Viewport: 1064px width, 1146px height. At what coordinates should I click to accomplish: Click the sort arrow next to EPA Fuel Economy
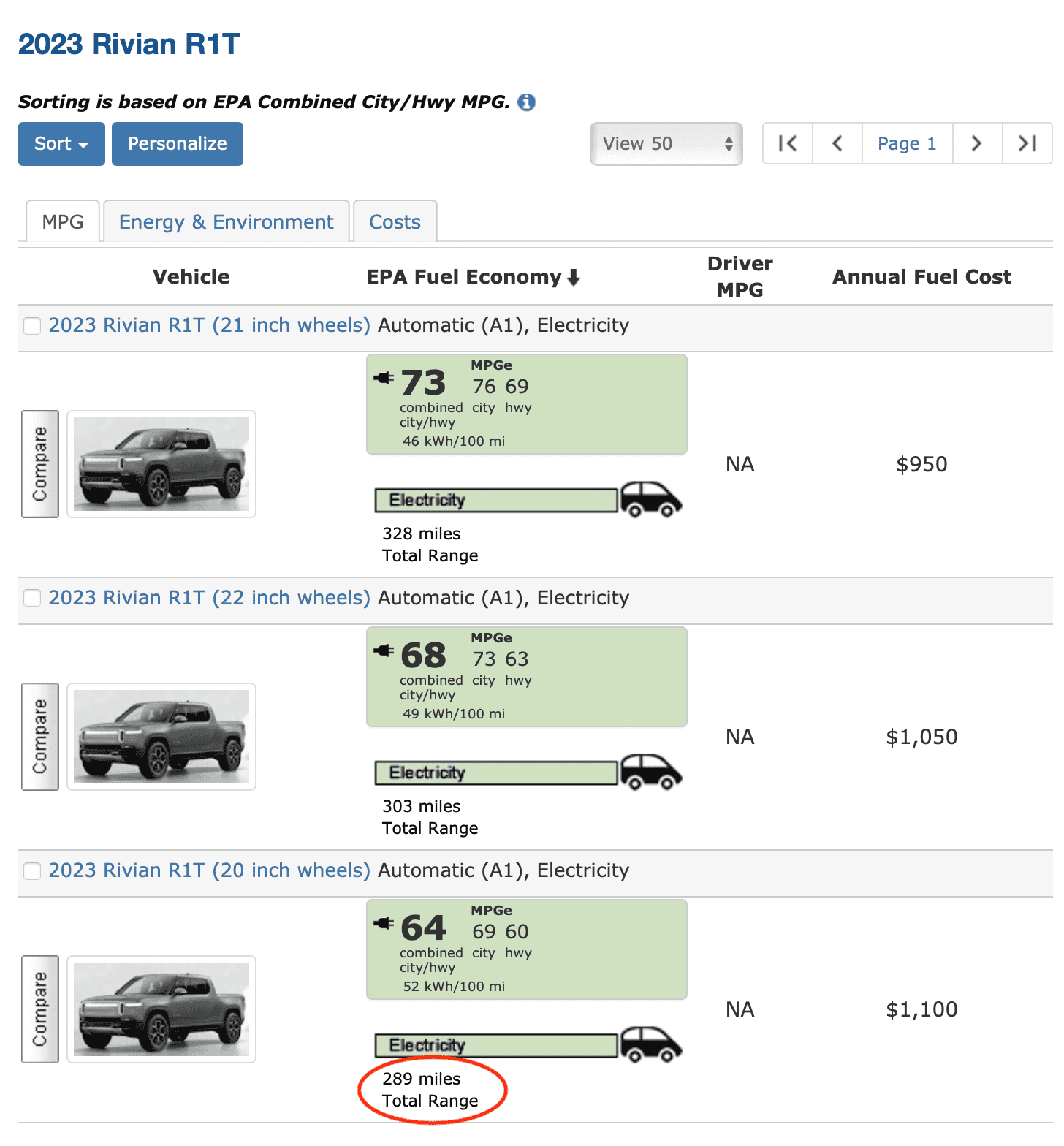[x=574, y=277]
